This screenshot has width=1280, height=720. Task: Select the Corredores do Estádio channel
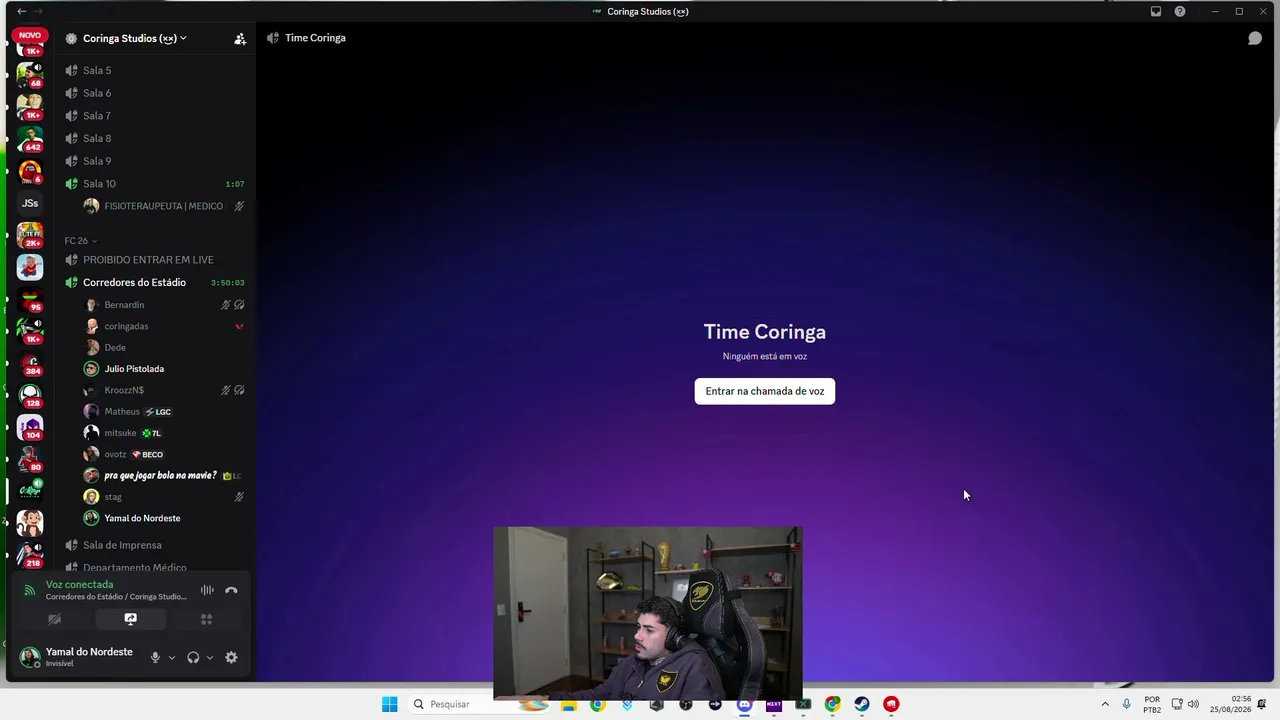coord(155,283)
